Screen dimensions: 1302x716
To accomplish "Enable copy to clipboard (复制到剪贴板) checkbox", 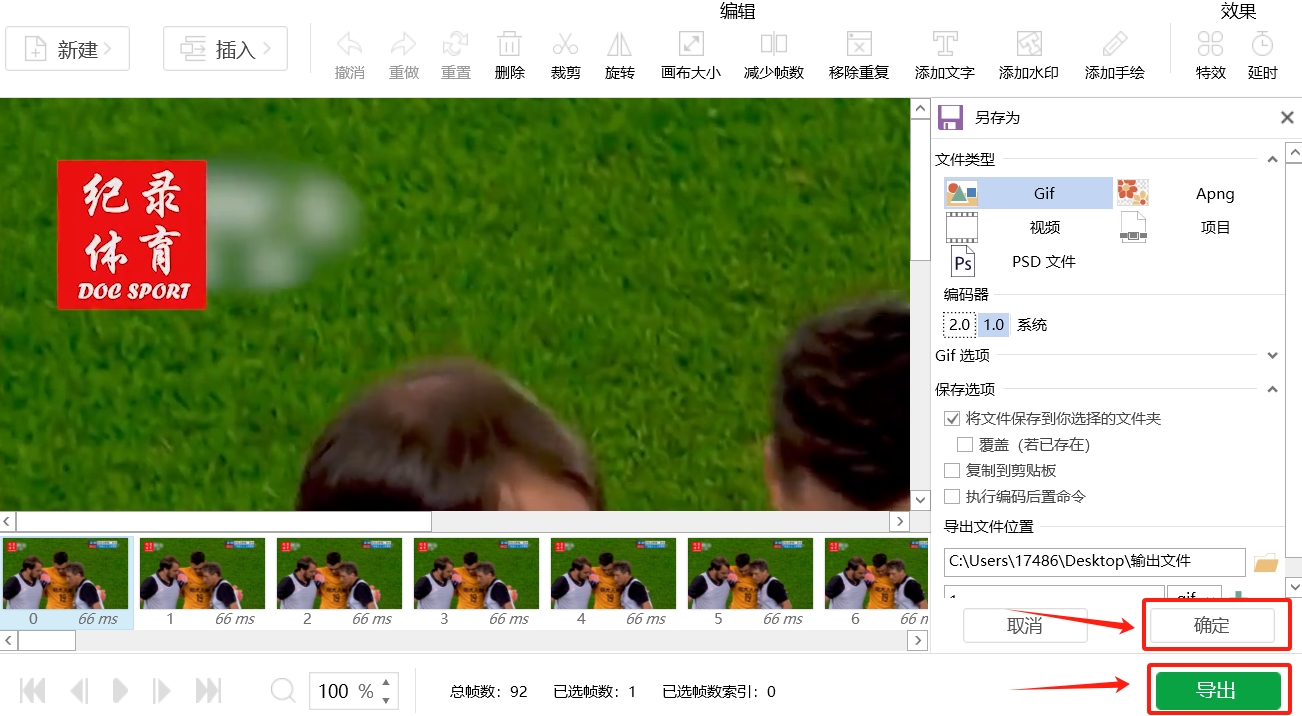I will coord(952,471).
